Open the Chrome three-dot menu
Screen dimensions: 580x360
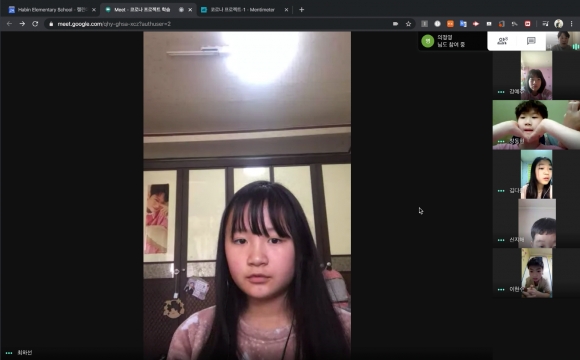coord(572,24)
